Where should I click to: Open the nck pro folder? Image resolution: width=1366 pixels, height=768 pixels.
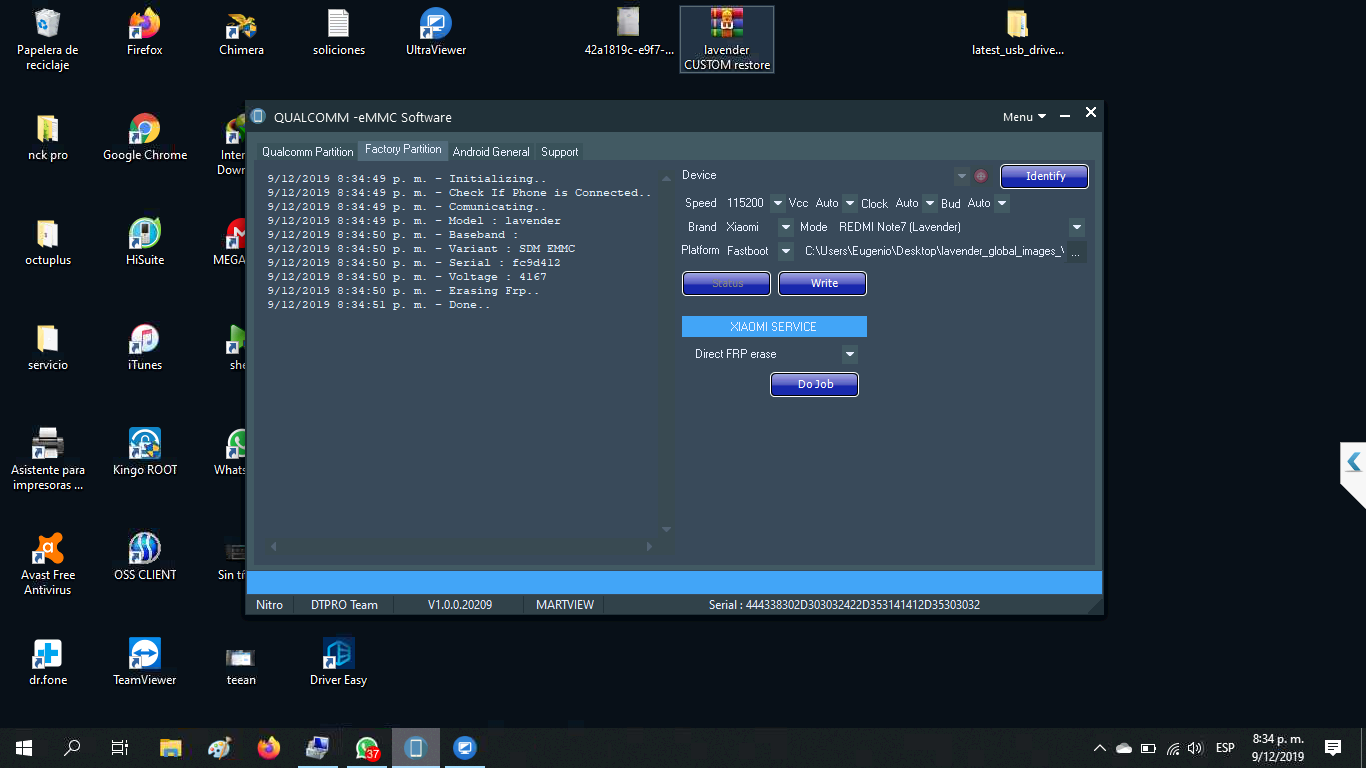click(x=48, y=137)
